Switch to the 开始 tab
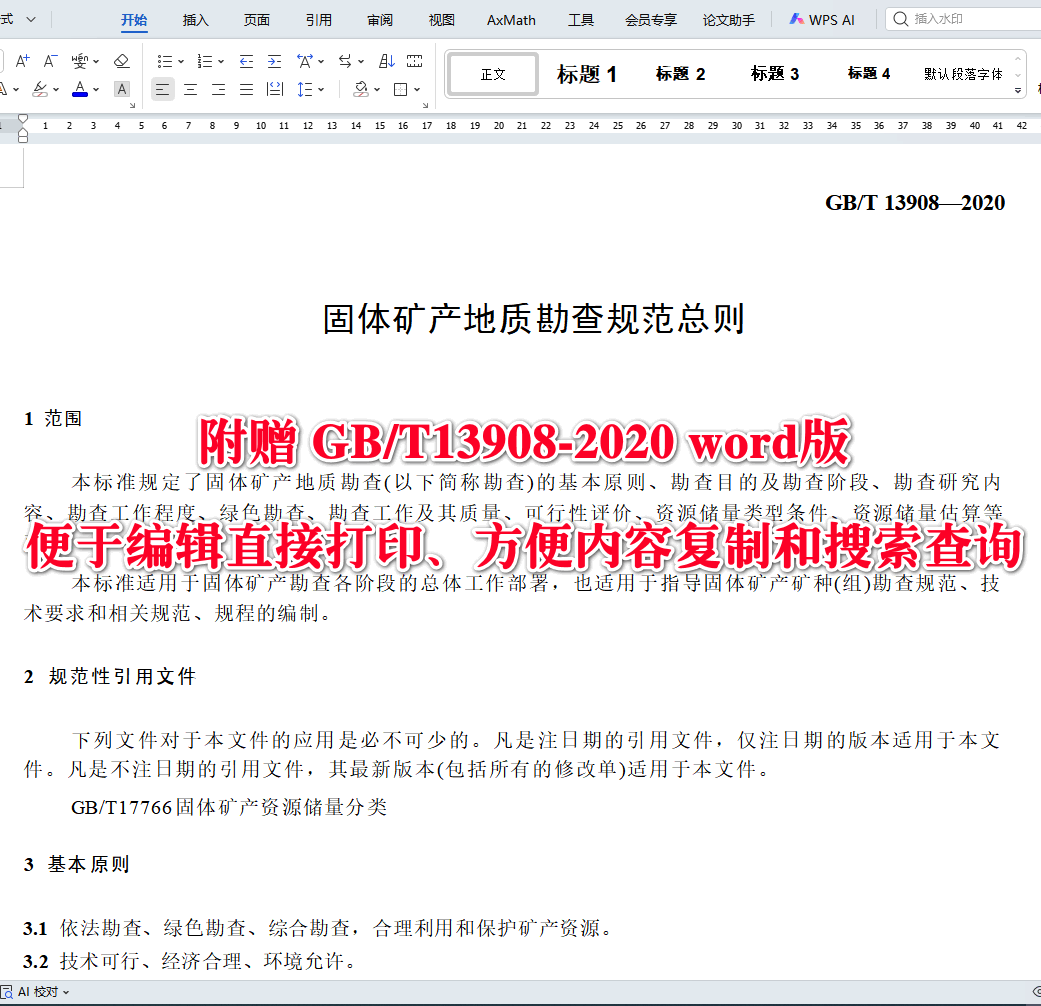This screenshot has width=1041, height=1006. point(134,20)
